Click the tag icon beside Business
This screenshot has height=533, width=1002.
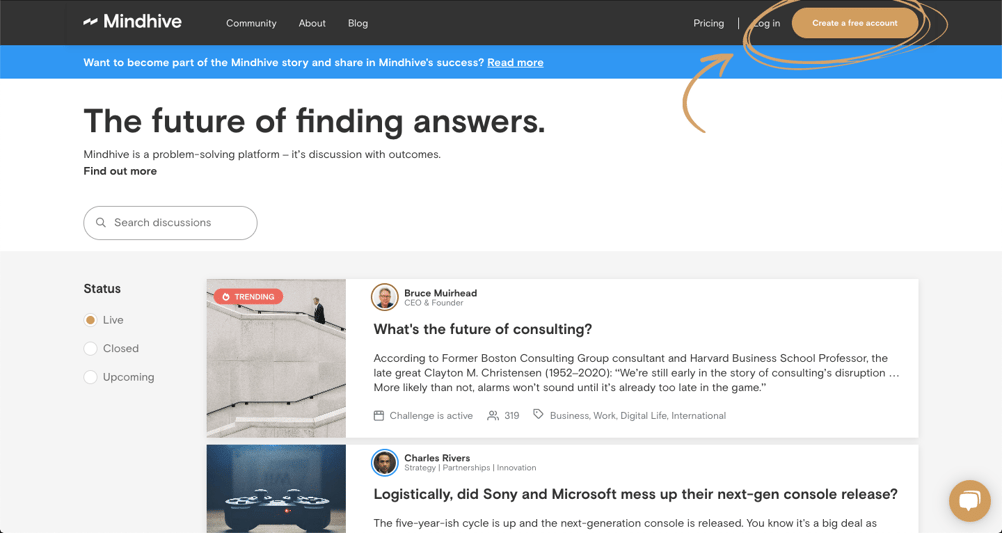pyautogui.click(x=538, y=415)
